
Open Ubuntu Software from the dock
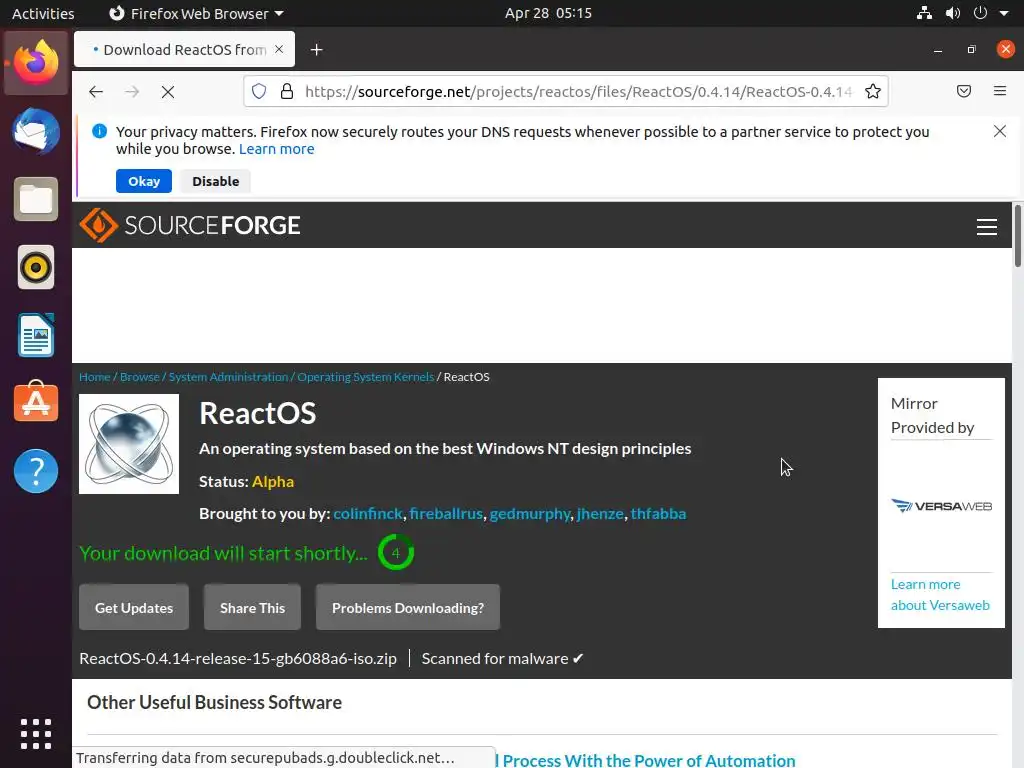[36, 402]
